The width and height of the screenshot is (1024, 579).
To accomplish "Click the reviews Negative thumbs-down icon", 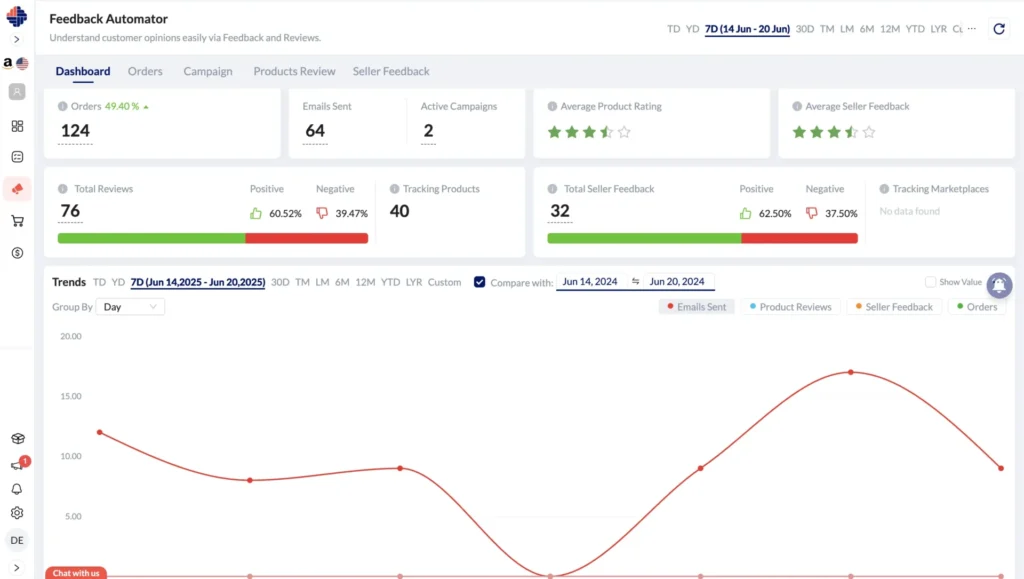I will (322, 213).
